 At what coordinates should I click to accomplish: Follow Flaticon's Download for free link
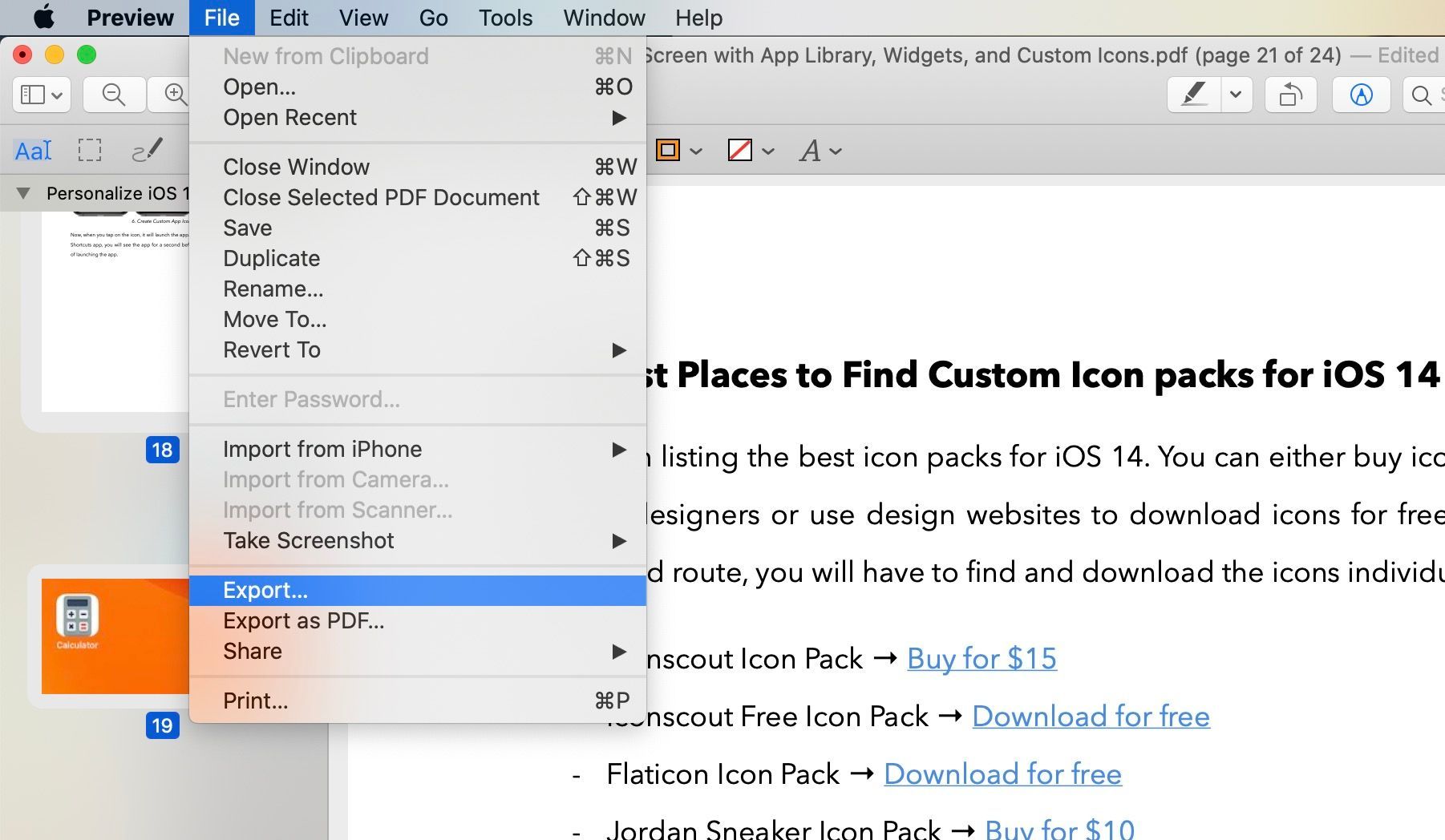(x=1002, y=773)
